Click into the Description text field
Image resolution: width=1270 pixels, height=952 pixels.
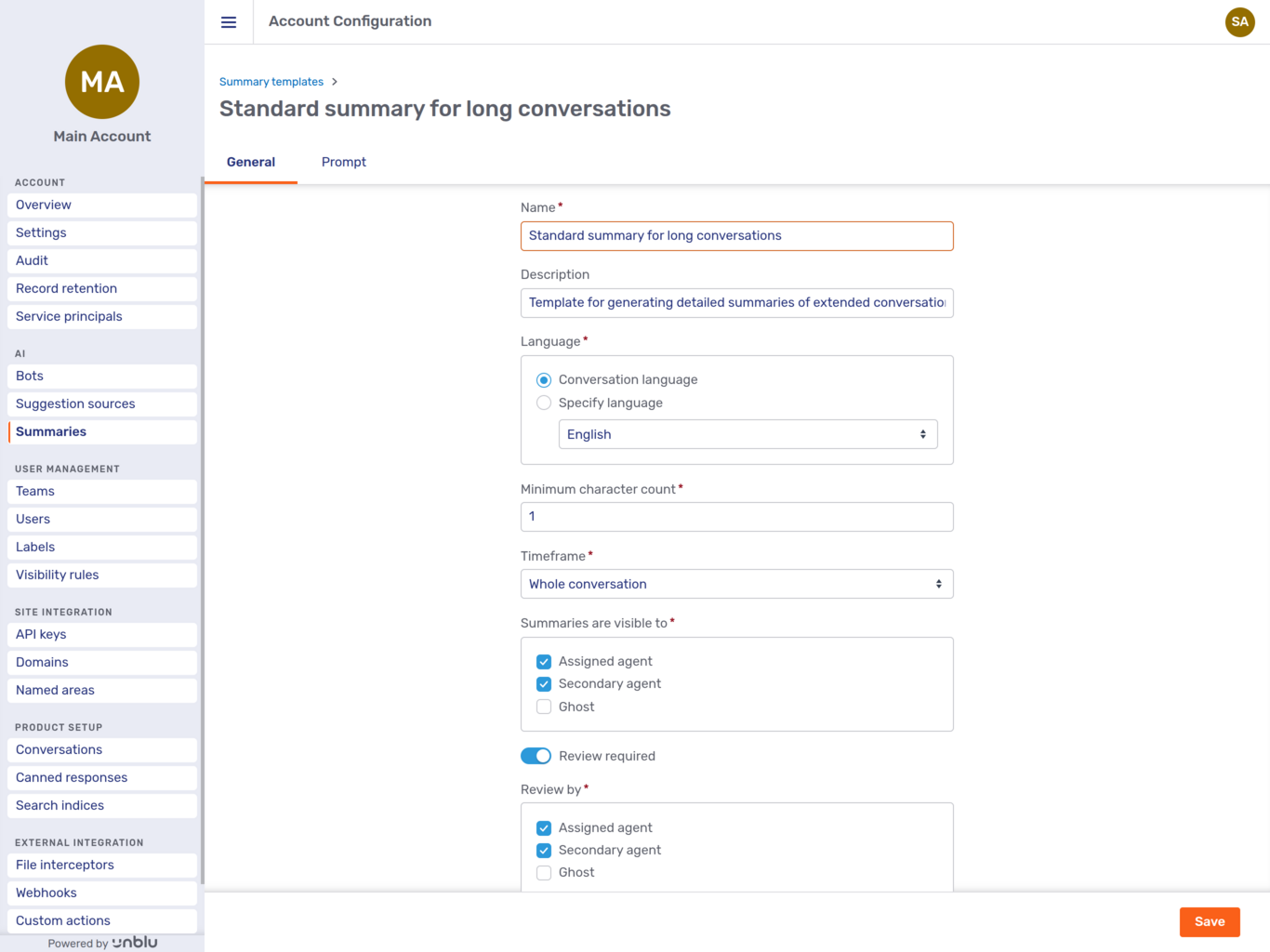[x=736, y=303]
